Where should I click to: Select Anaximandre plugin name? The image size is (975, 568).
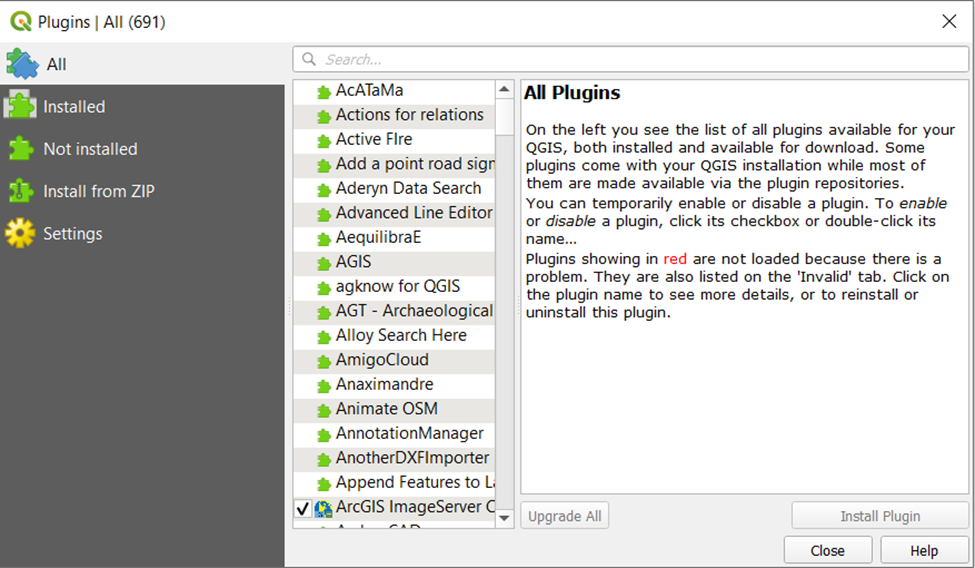tap(384, 384)
